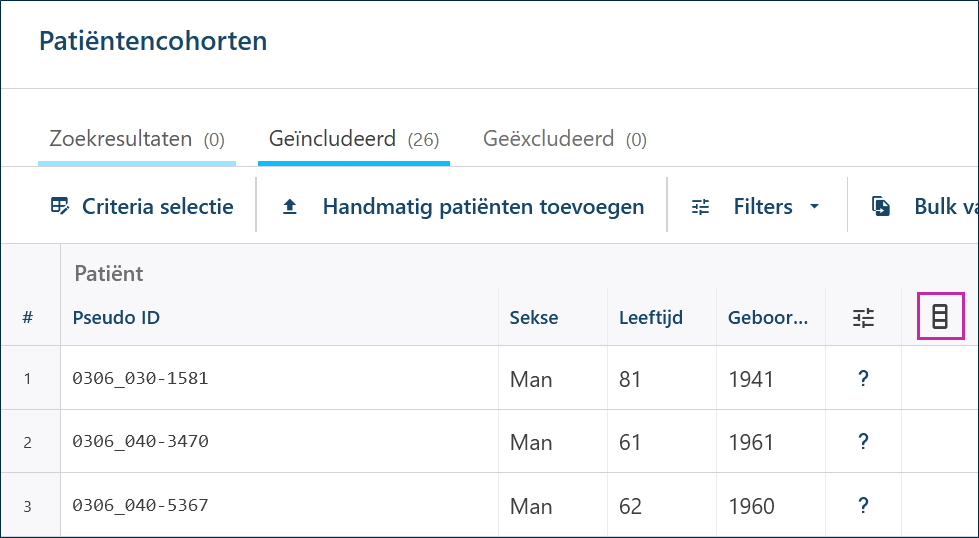Click the question mark for patient 0306_040-5367

(x=863, y=505)
